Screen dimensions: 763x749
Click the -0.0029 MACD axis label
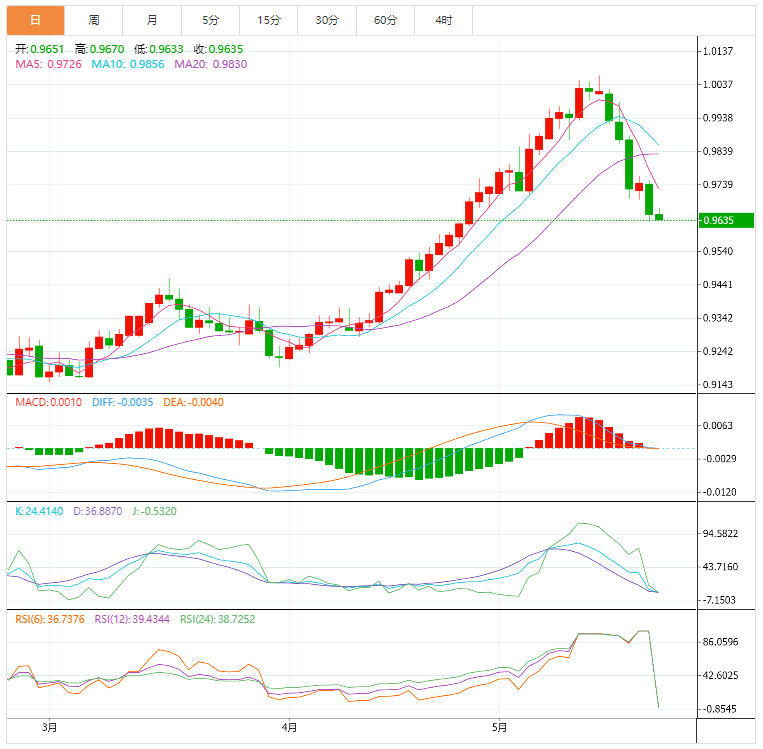720,459
